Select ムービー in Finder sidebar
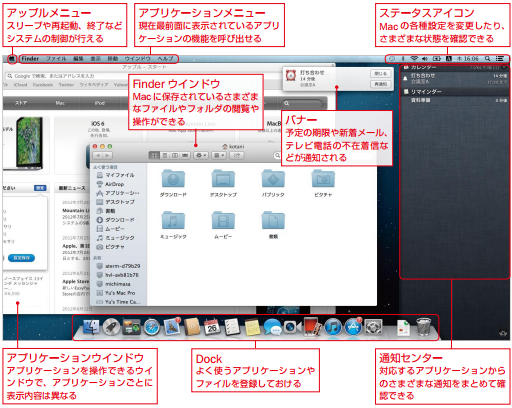The image size is (512, 408). click(118, 229)
